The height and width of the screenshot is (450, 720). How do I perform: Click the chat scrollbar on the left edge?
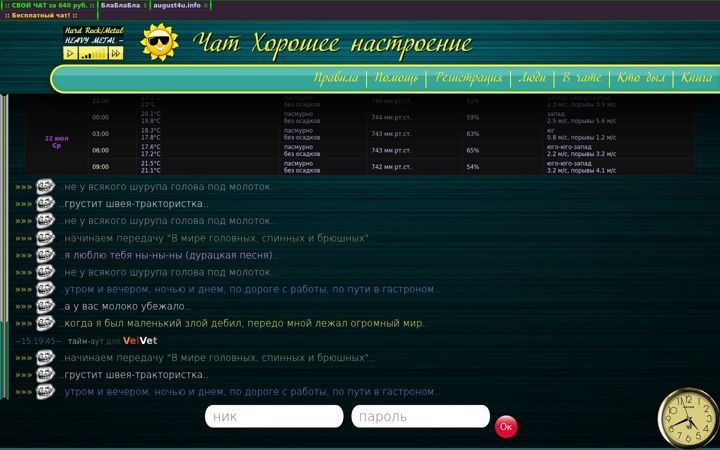click(x=4, y=247)
